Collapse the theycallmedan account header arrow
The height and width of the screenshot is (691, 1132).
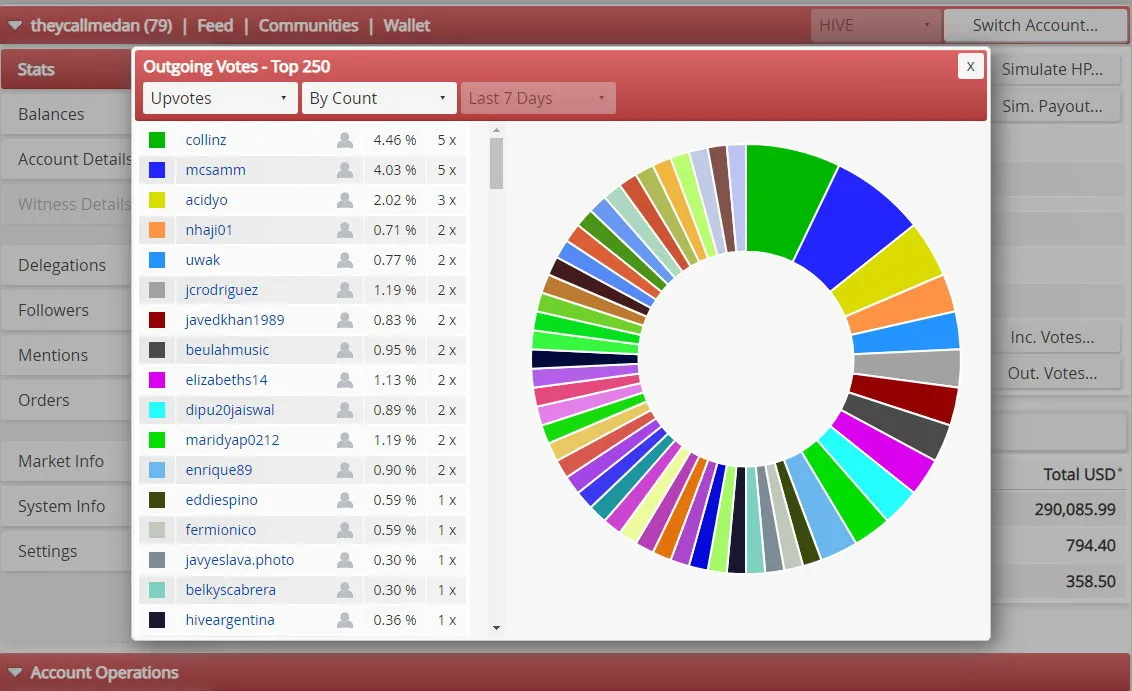pyautogui.click(x=14, y=26)
